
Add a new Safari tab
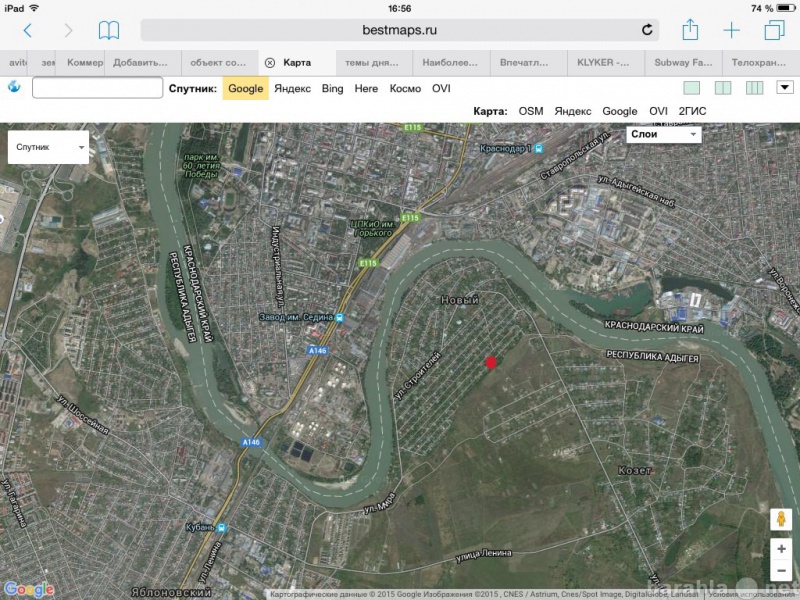tap(731, 30)
